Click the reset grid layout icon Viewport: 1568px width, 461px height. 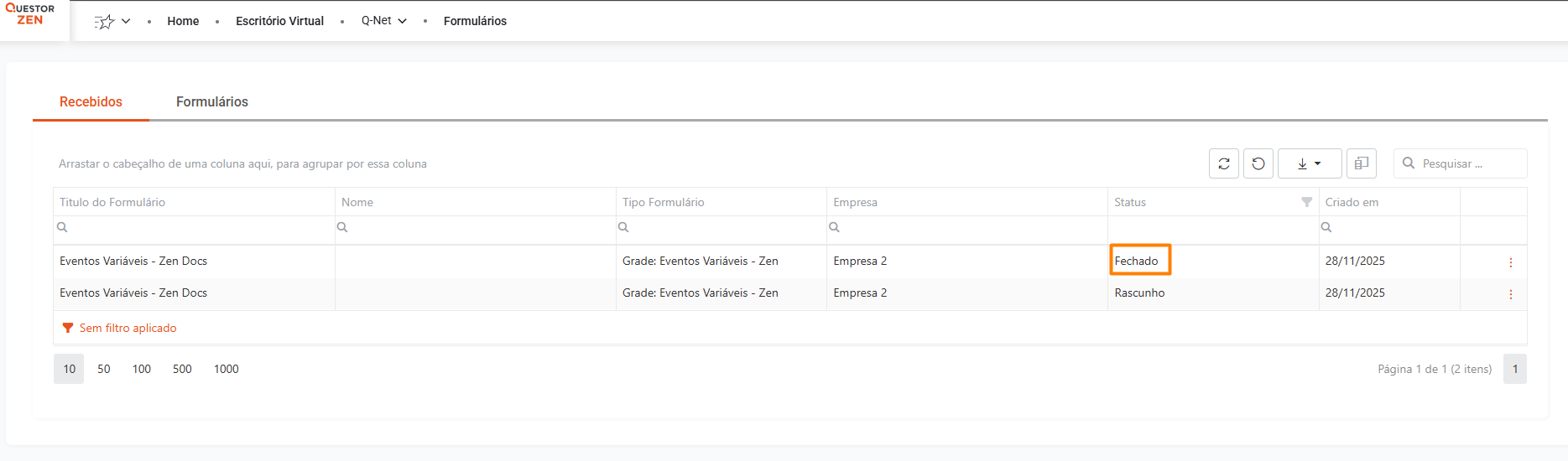[1258, 163]
